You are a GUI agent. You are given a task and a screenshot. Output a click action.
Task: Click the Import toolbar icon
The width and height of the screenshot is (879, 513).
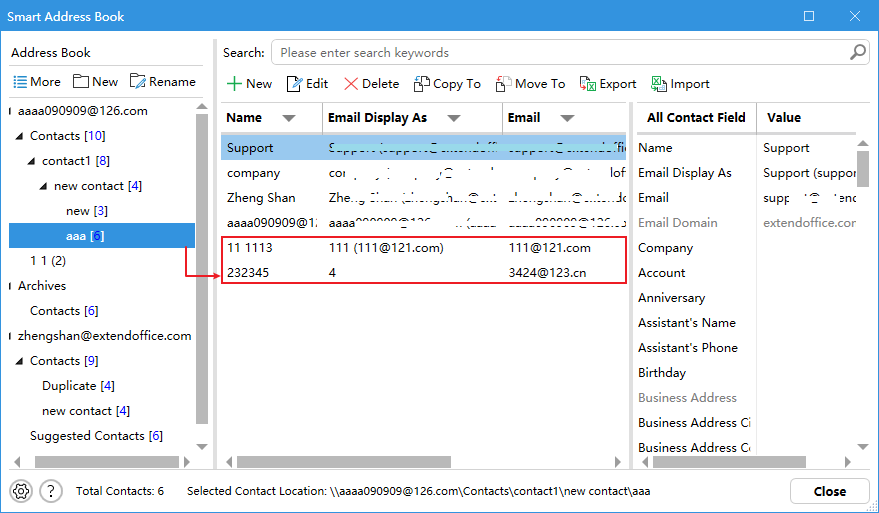pos(659,84)
